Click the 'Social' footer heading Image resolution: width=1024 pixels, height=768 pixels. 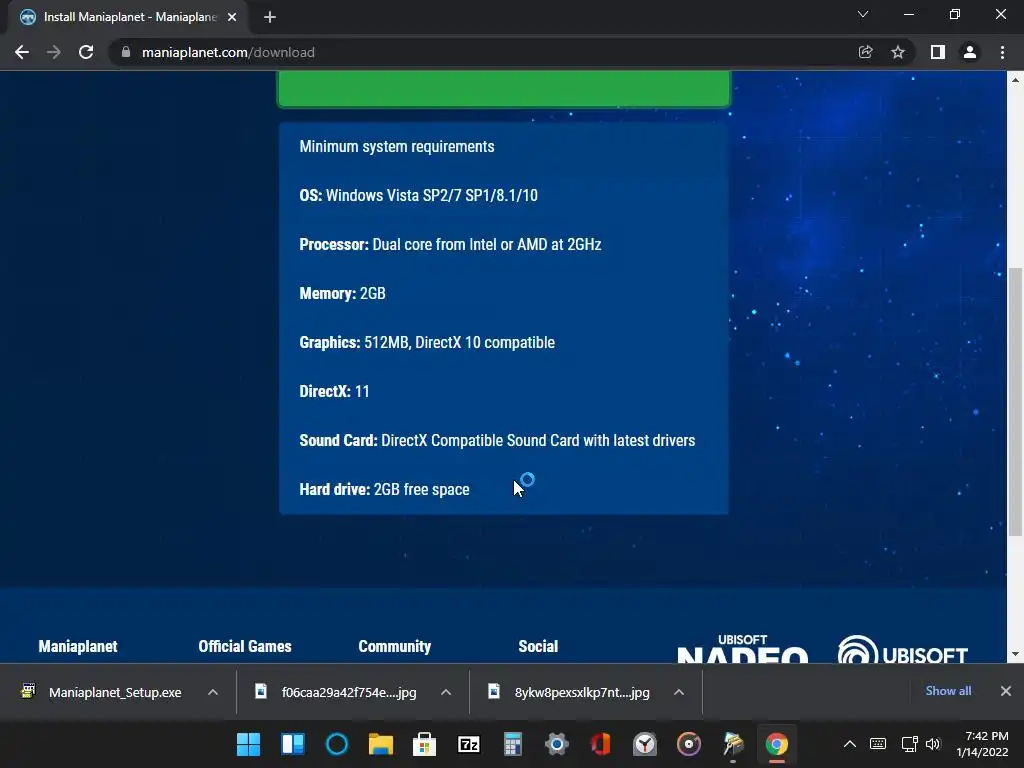point(538,647)
